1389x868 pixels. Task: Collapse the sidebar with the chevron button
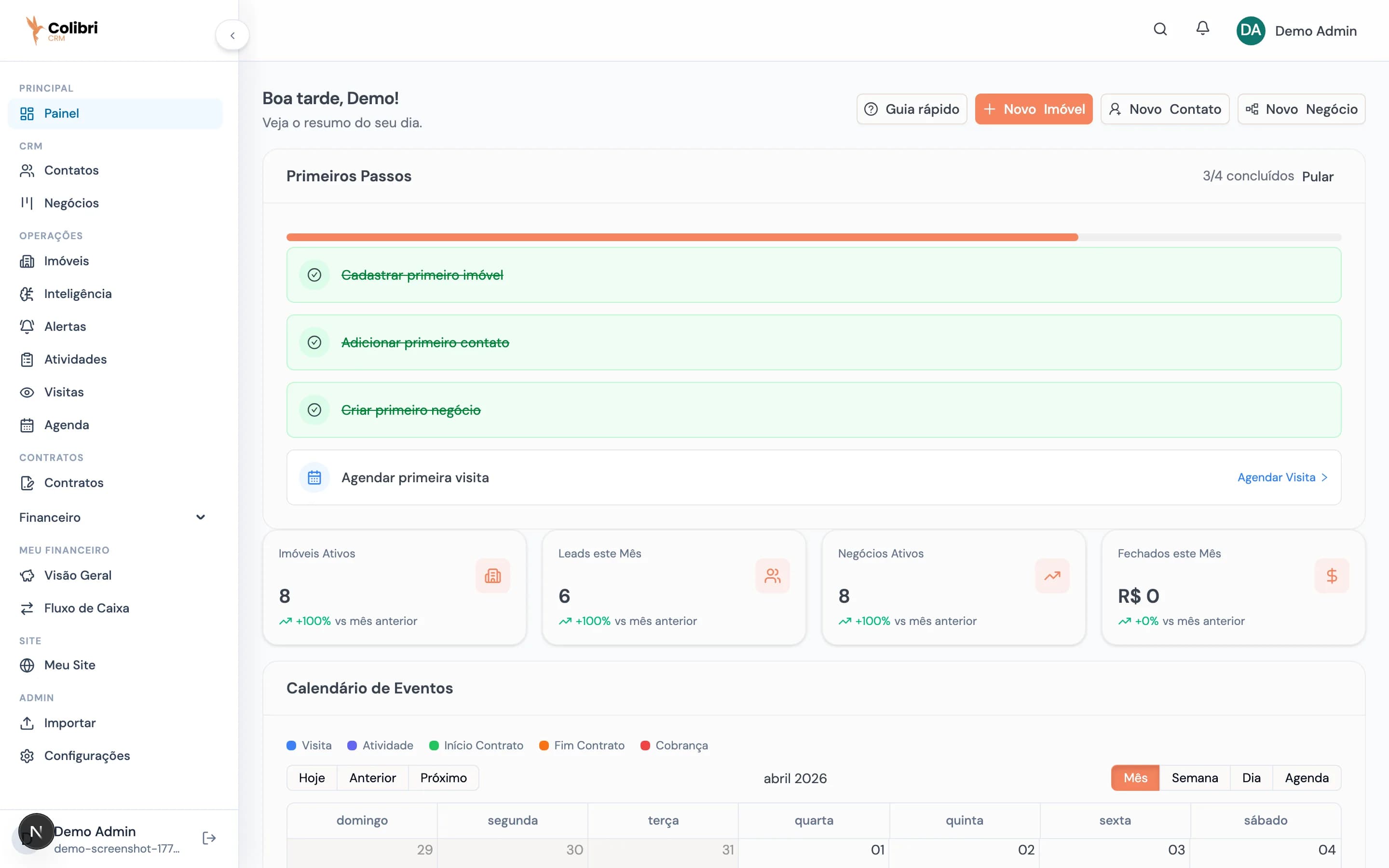232,34
